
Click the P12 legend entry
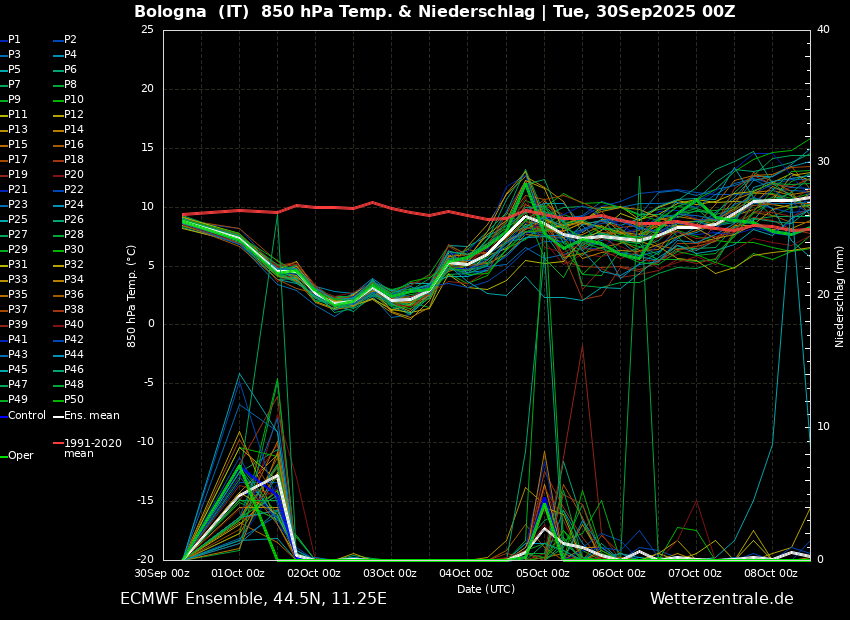click(74, 115)
